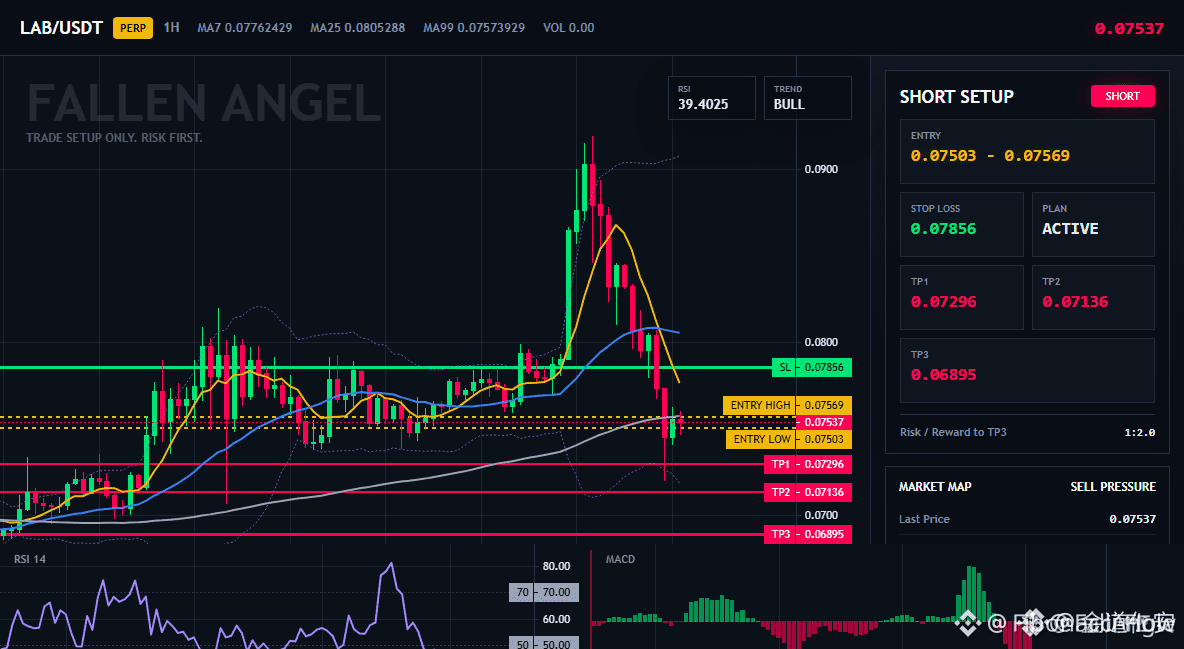
Task: Click the RSI 39.4025 info box
Action: [x=711, y=97]
